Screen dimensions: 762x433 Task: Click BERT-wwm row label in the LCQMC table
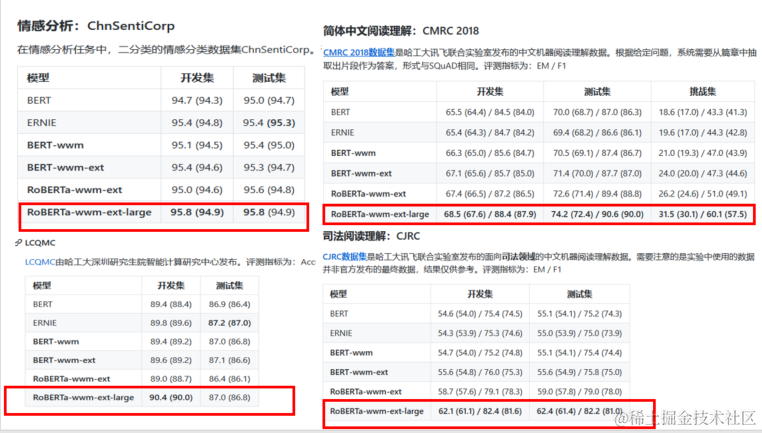tap(55, 341)
